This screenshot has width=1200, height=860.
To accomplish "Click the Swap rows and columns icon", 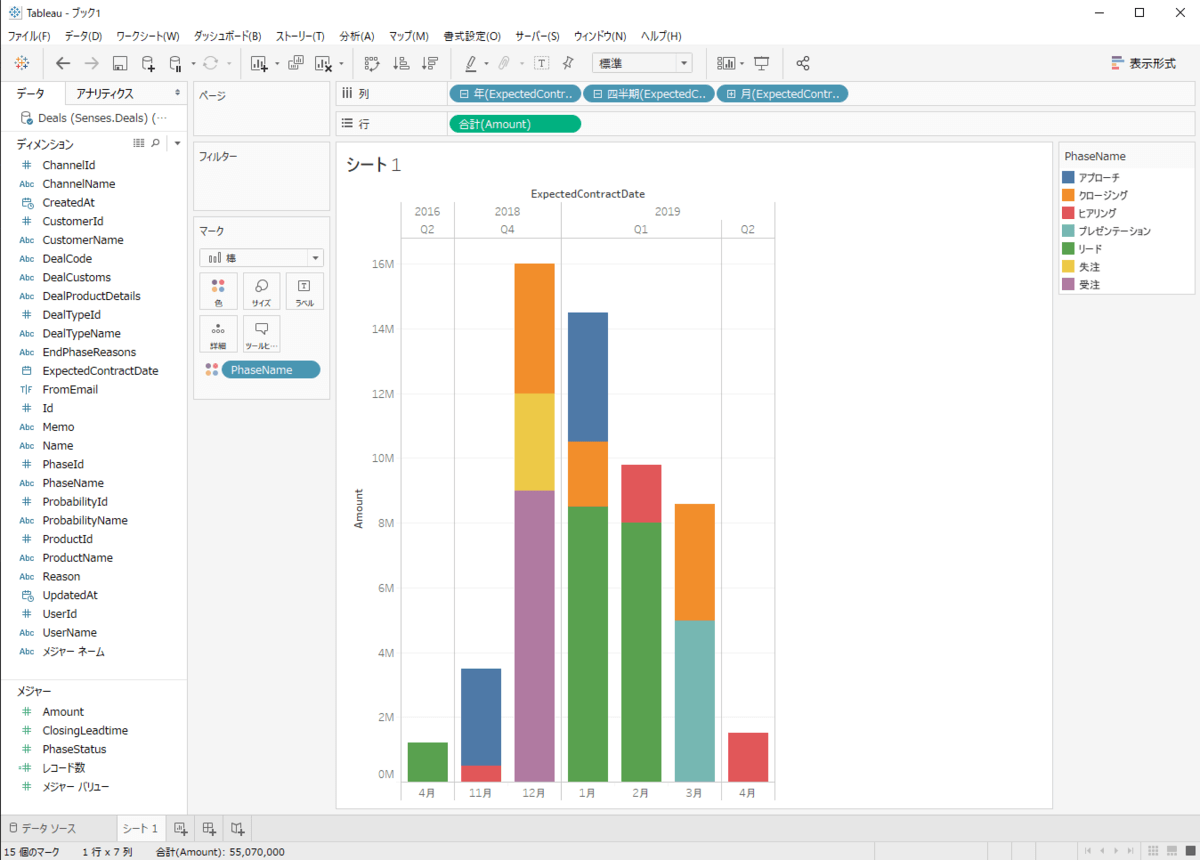I will pos(372,63).
